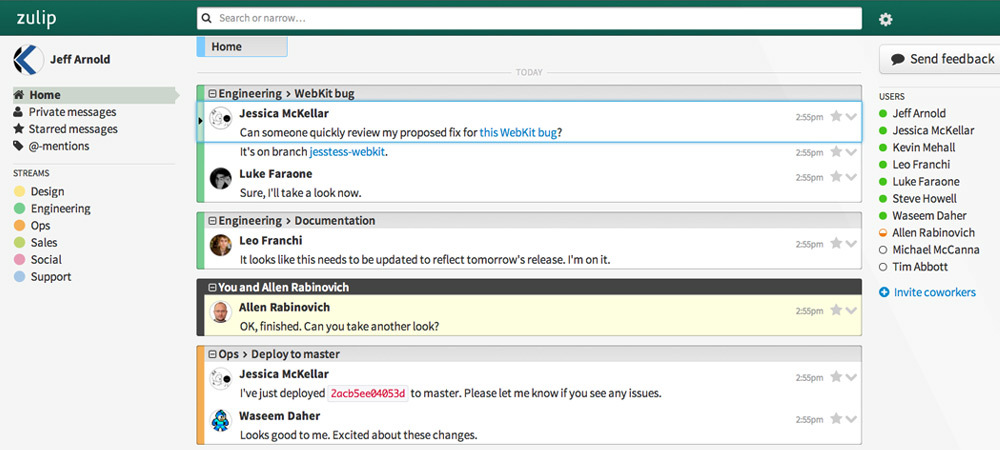This screenshot has width=1000, height=450.
Task: Open message actions chevron on Luke Faraone's message
Action: click(851, 178)
